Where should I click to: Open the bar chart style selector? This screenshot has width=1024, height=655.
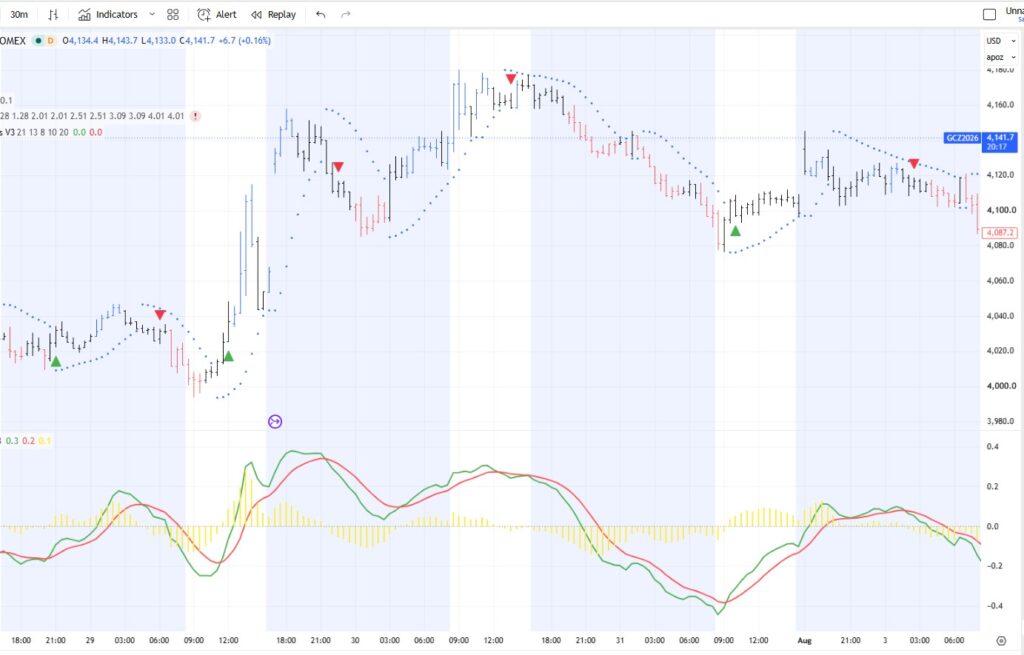pos(54,14)
